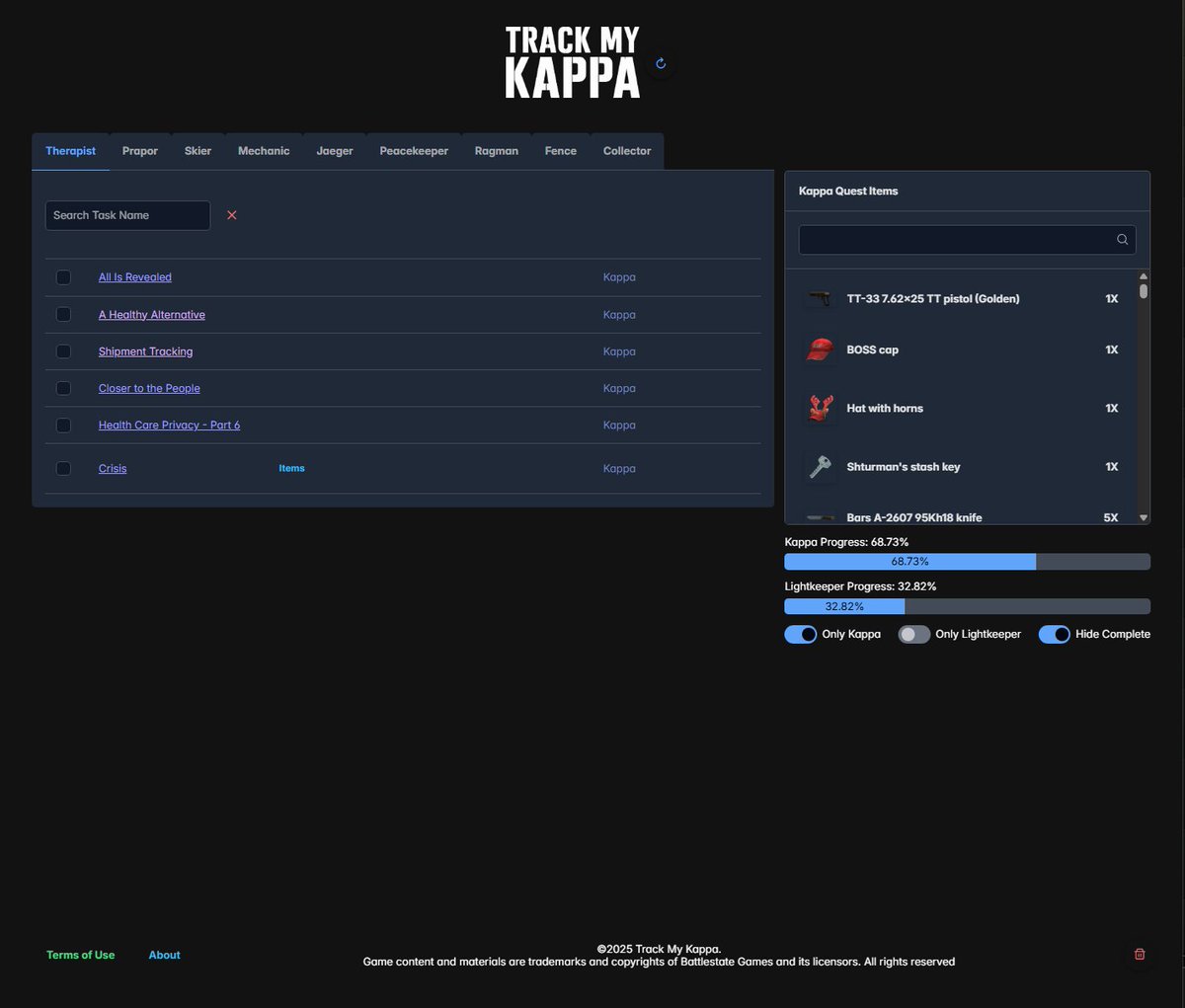
Task: Check the All Is Revealed task box
Action: (x=63, y=277)
